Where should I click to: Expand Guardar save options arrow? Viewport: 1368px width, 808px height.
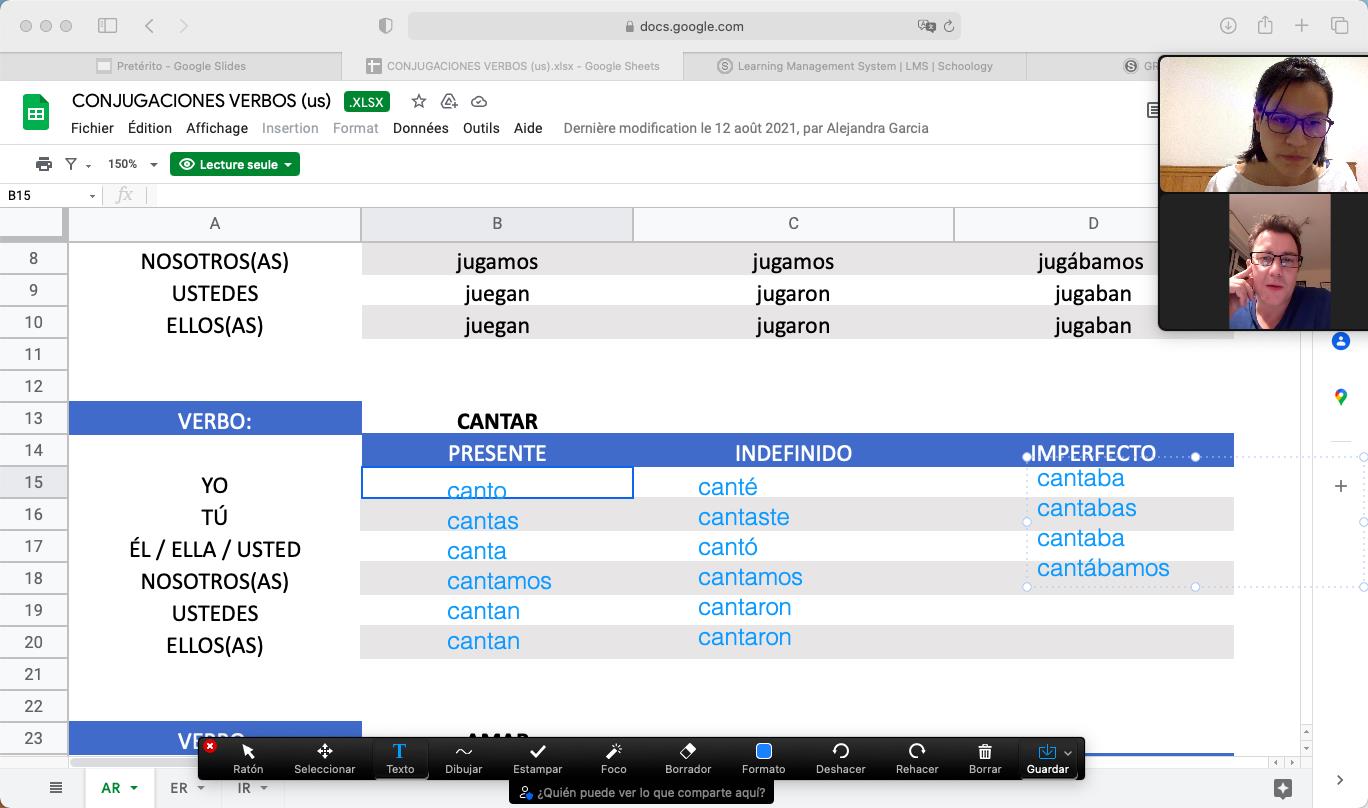click(x=1068, y=753)
